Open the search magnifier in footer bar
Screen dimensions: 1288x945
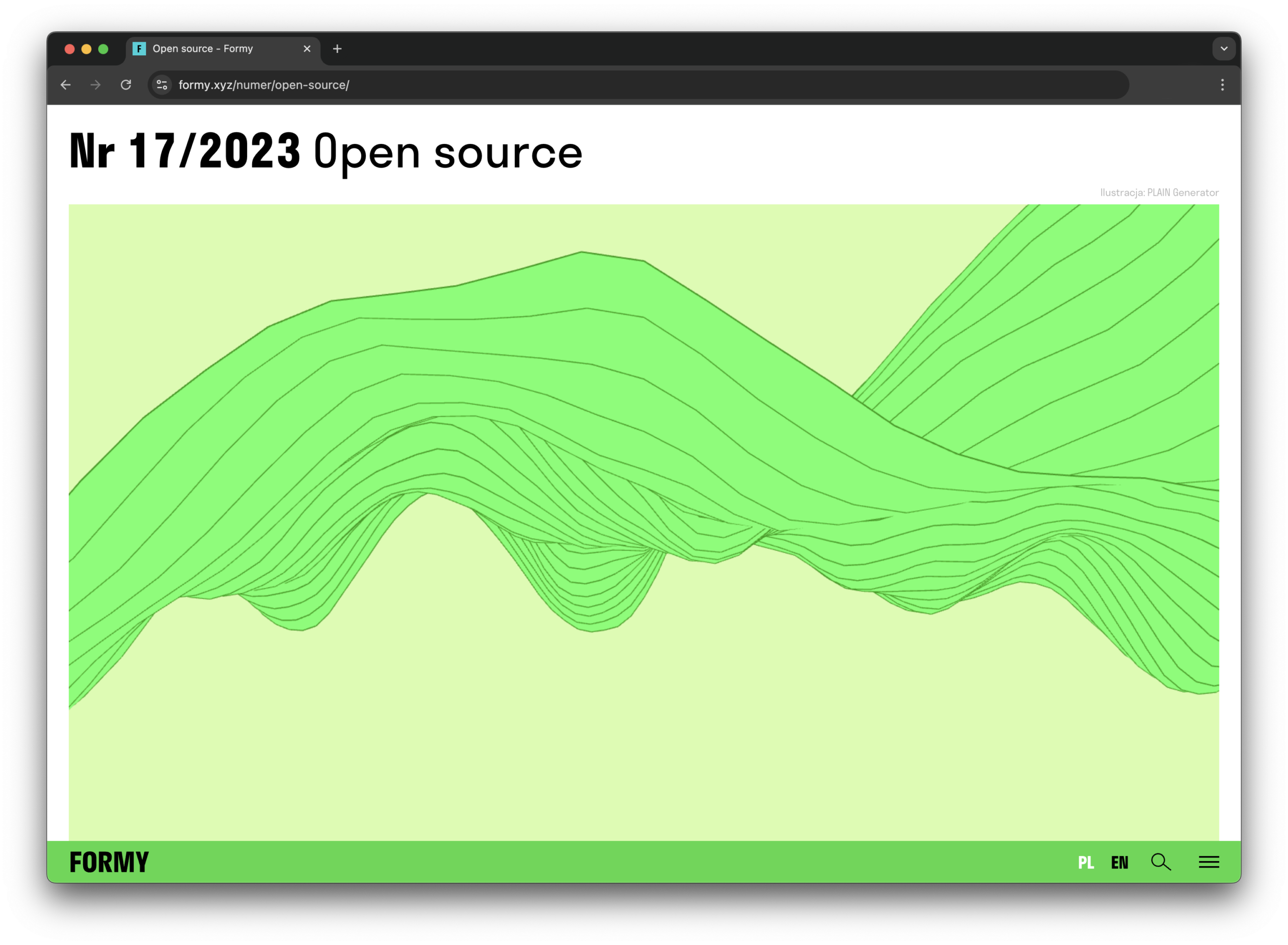pos(1161,861)
